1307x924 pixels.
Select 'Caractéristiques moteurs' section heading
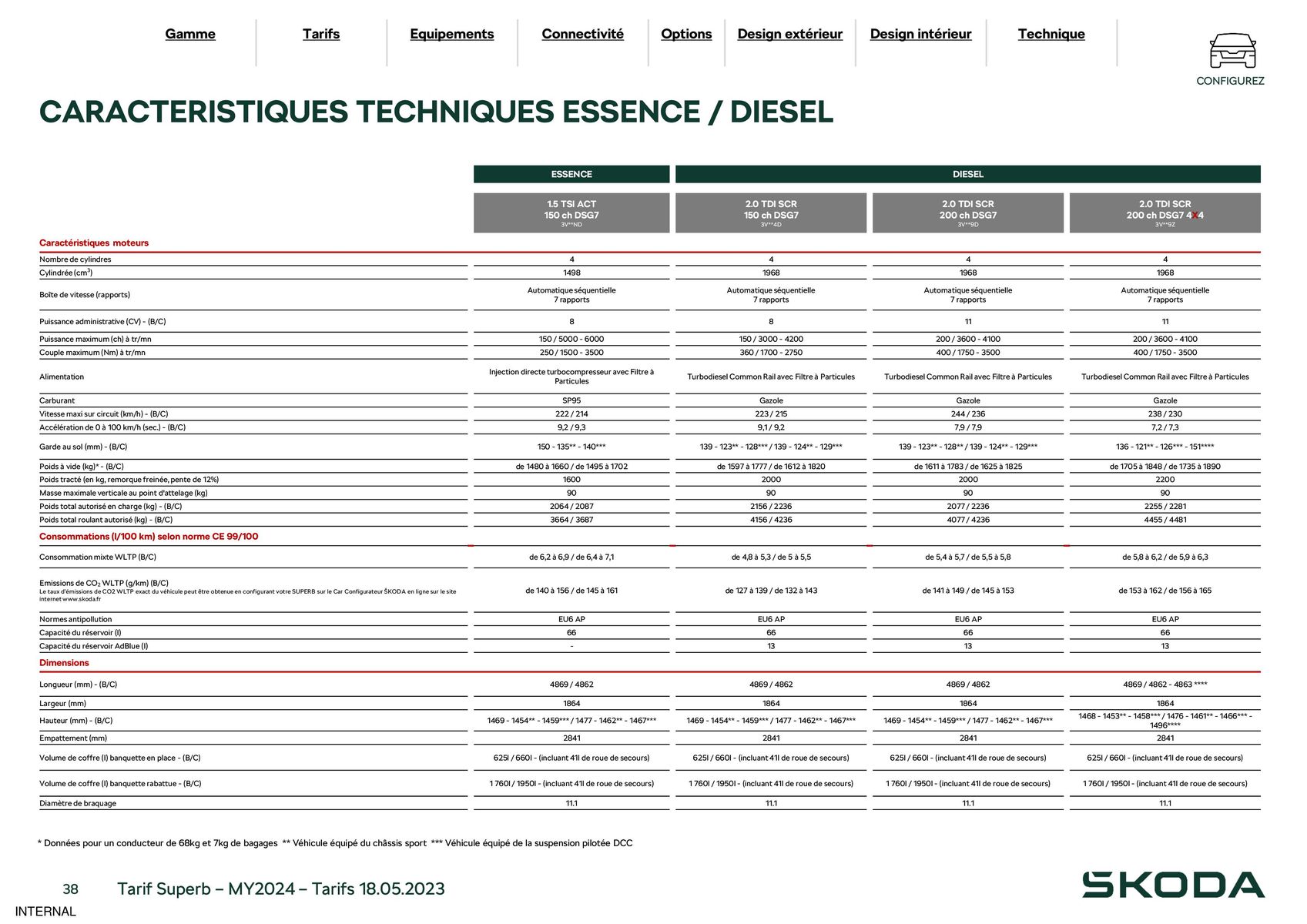(x=94, y=243)
